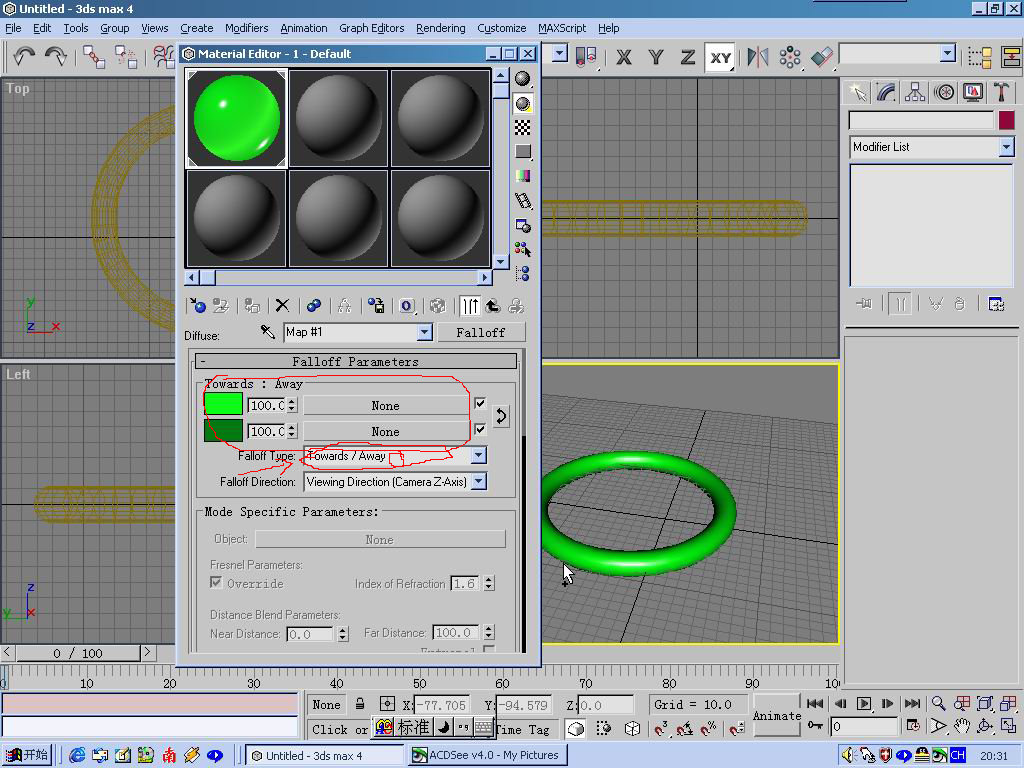Click the dark red object color swatch
Image resolution: width=1024 pixels, height=768 pixels.
[x=1006, y=120]
